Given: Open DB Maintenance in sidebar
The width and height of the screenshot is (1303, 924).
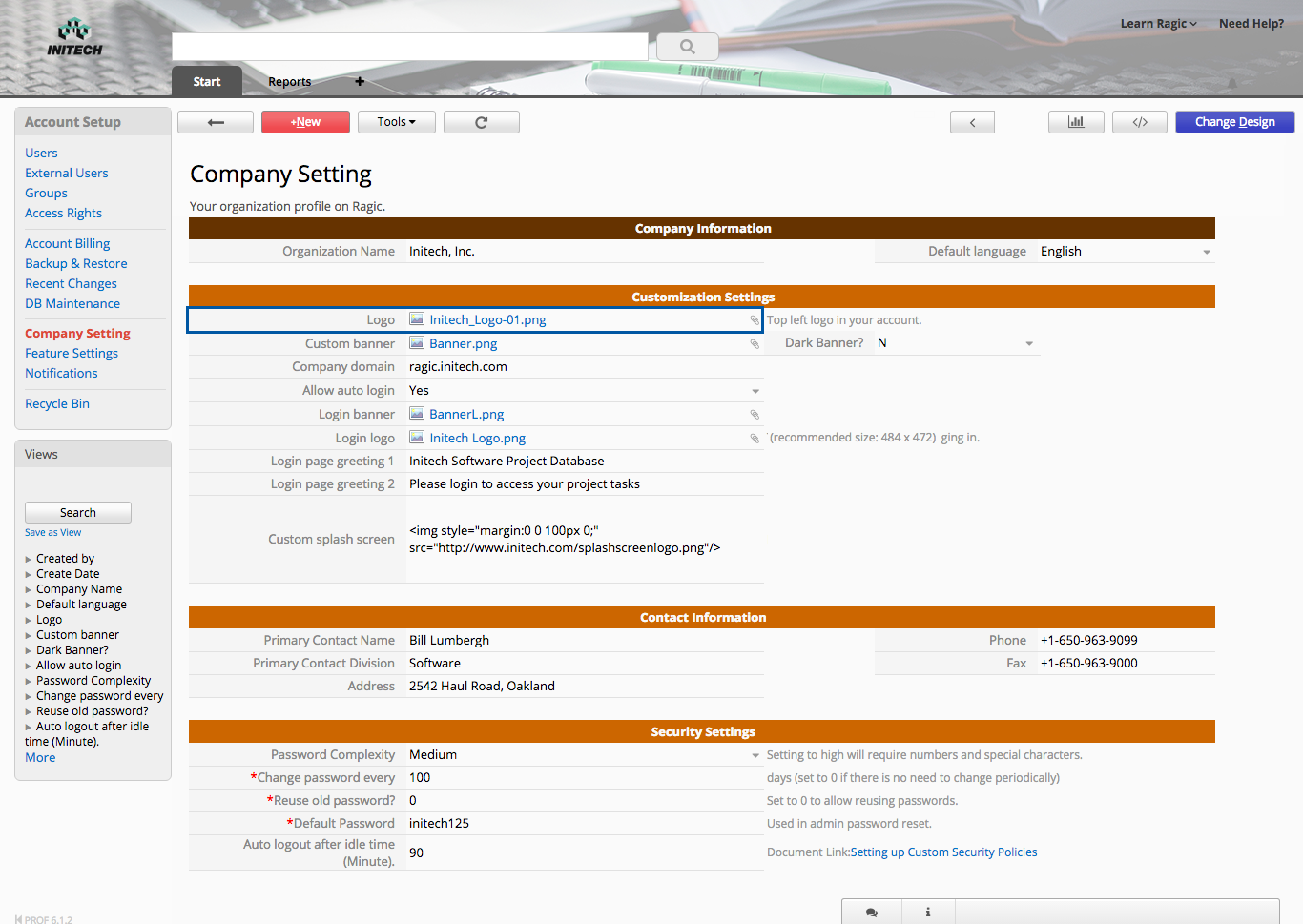Looking at the screenshot, I should 72,303.
